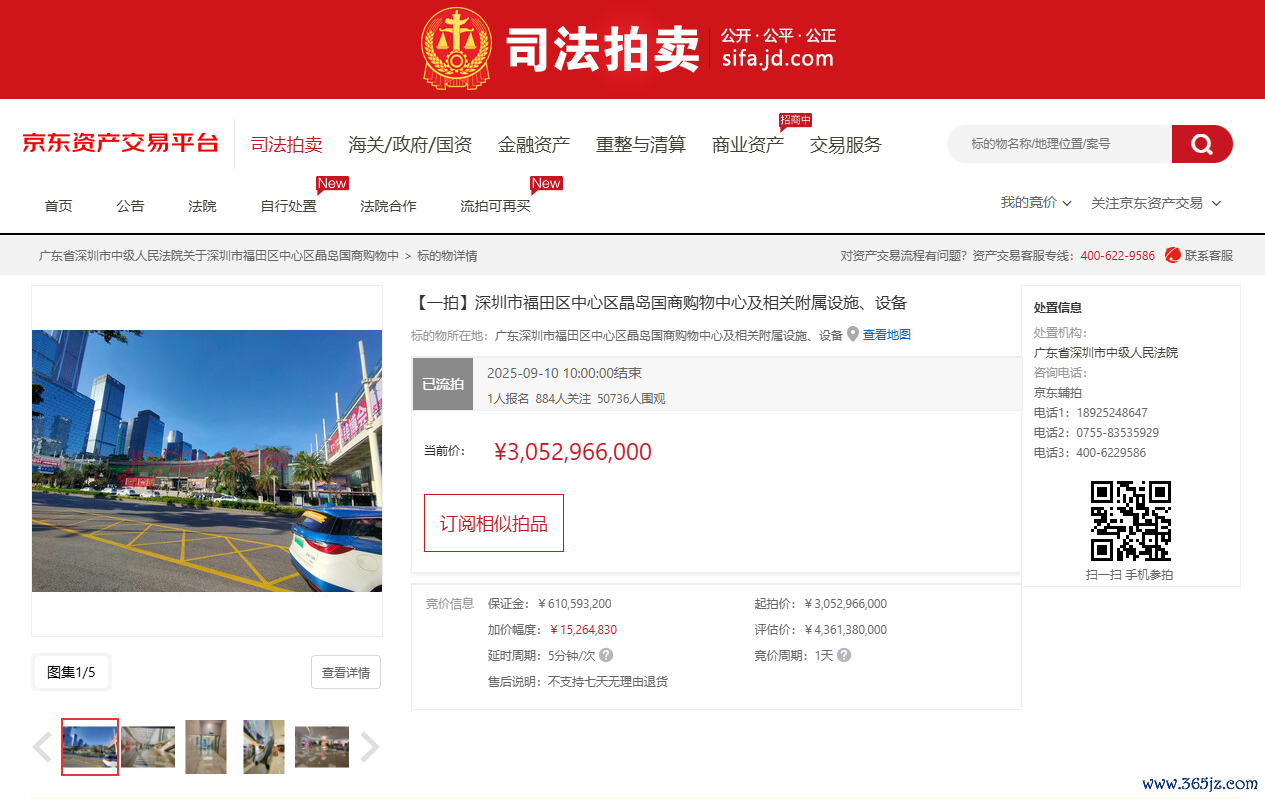Screen dimensions: 1265x799
Task: Open 公告 in sub navigation
Action: (x=130, y=206)
